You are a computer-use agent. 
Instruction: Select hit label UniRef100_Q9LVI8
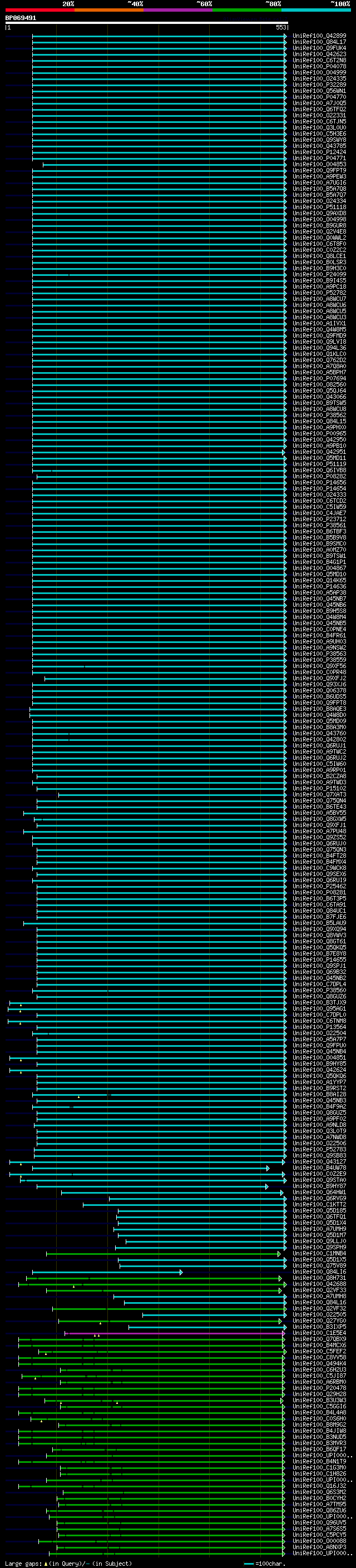319,342
